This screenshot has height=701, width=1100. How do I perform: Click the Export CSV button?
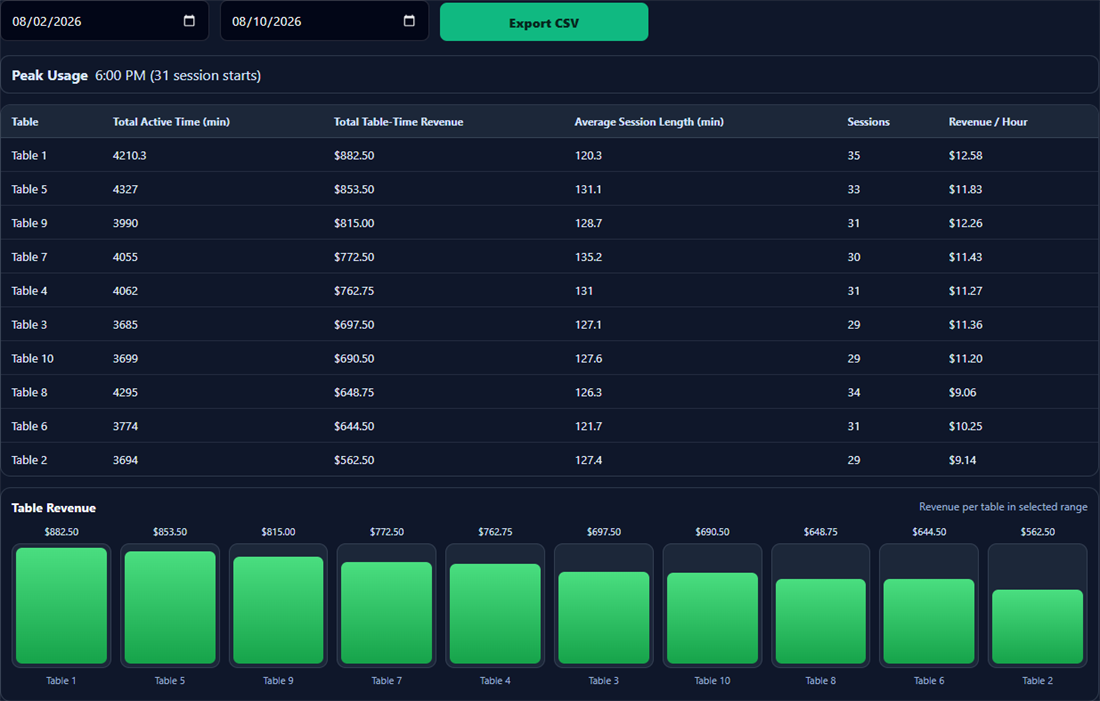tap(544, 22)
